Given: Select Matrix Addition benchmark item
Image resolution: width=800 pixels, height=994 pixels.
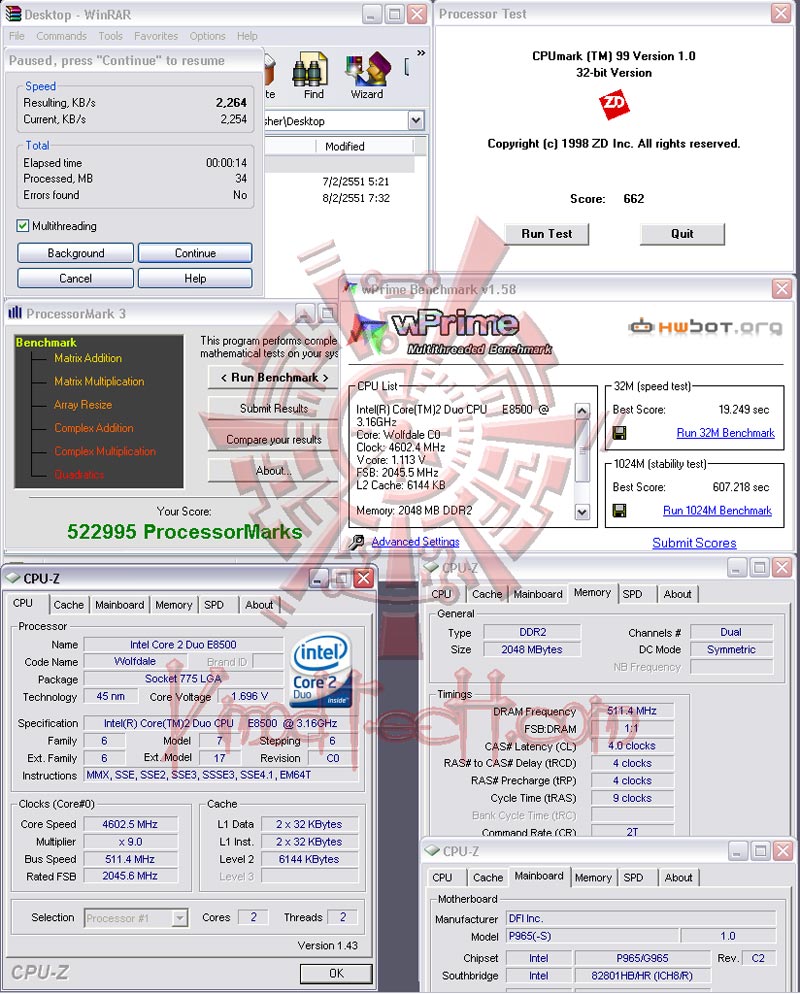Looking at the screenshot, I should 87,358.
